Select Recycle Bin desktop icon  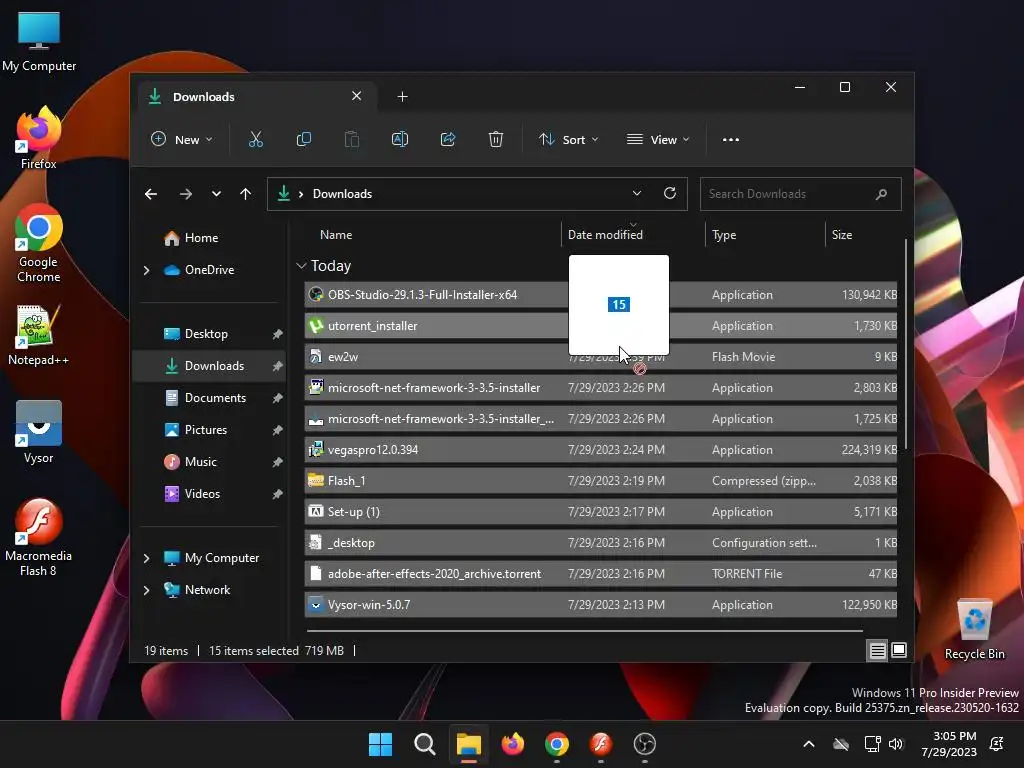(974, 630)
